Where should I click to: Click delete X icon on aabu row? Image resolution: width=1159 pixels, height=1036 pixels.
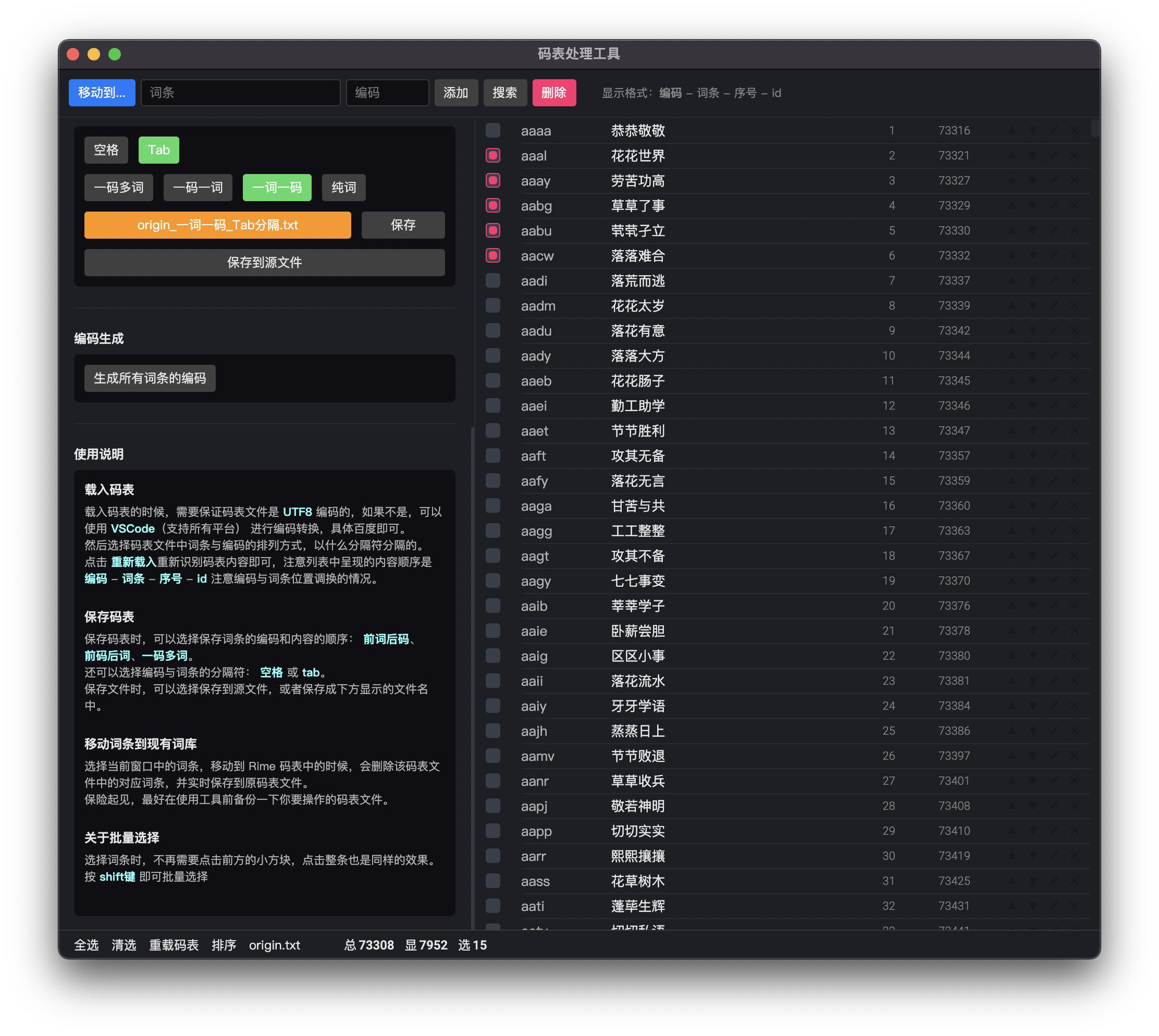pos(1074,230)
